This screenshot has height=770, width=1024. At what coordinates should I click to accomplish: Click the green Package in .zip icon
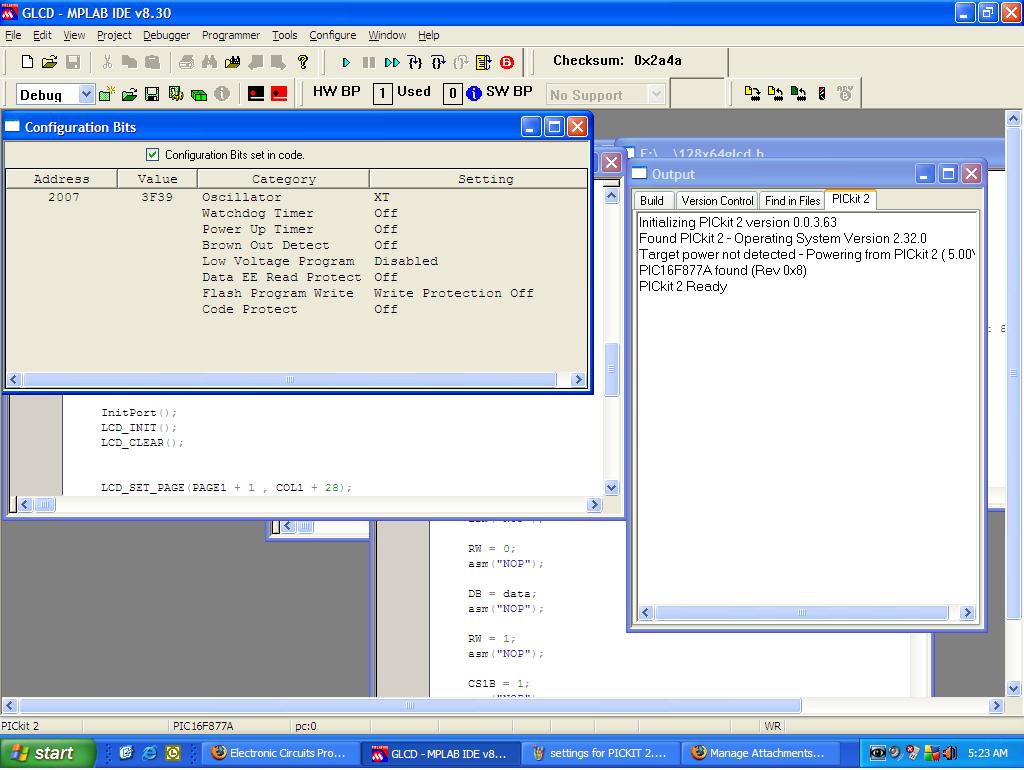(x=199, y=94)
